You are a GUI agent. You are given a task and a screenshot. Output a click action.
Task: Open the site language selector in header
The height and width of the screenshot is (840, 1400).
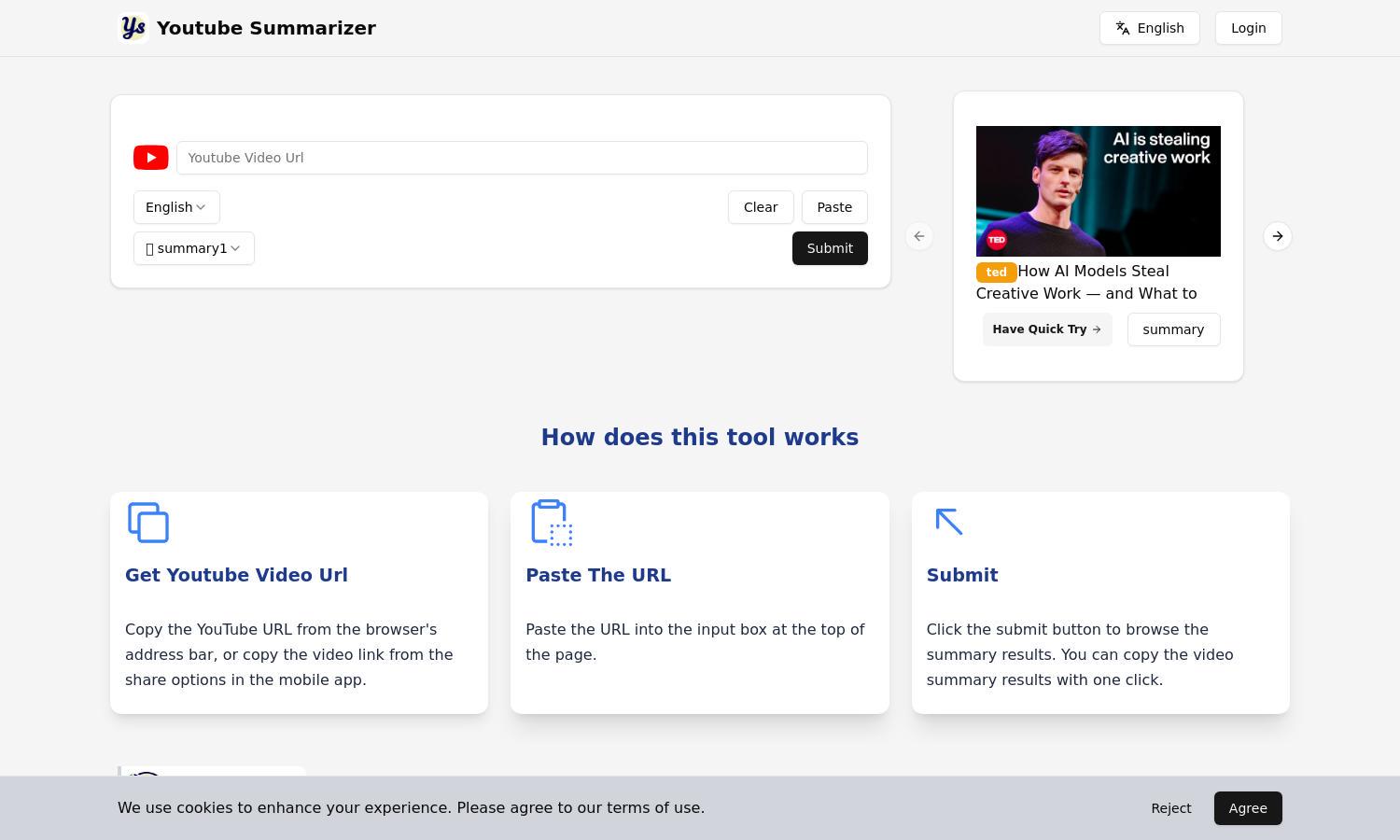coord(1150,28)
